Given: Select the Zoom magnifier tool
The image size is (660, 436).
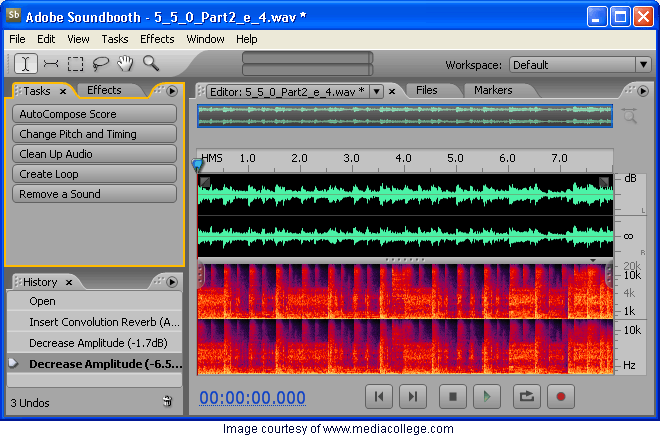Looking at the screenshot, I should 151,64.
